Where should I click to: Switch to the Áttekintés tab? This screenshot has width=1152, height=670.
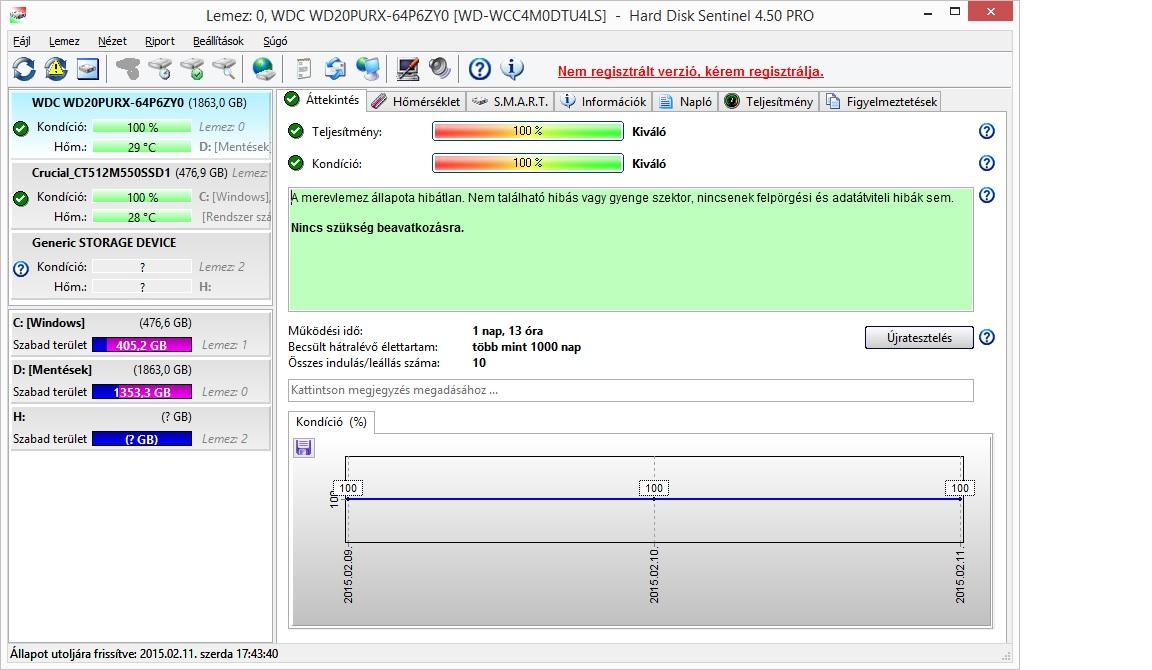tap(322, 100)
